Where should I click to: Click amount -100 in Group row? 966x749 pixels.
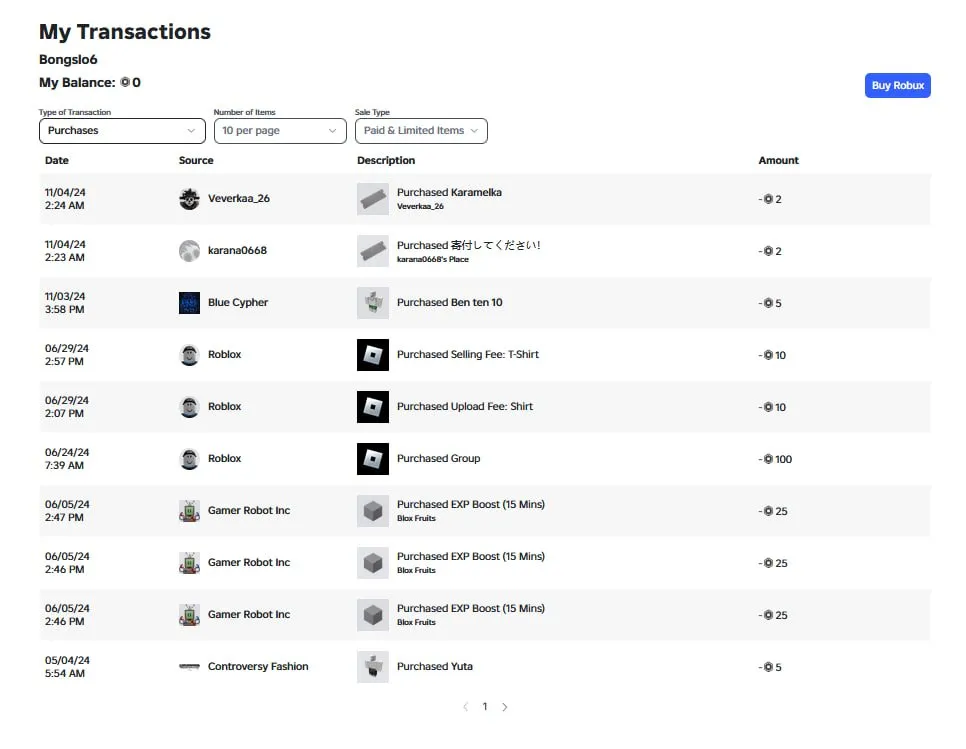coord(775,459)
